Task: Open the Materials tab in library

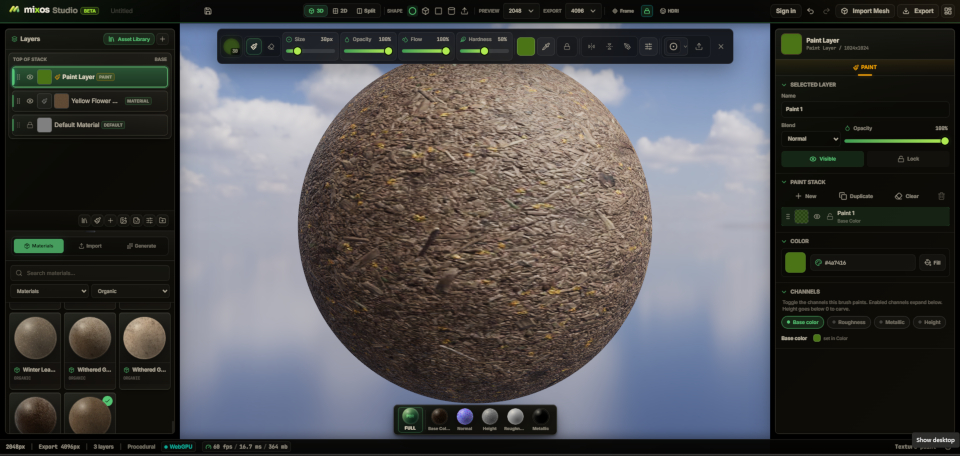Action: pyautogui.click(x=39, y=246)
